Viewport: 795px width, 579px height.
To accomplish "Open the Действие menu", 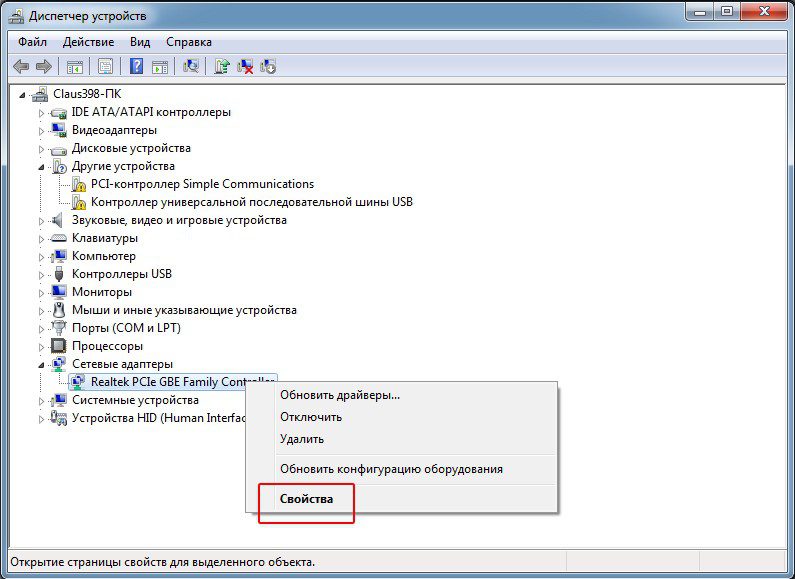I will 89,42.
